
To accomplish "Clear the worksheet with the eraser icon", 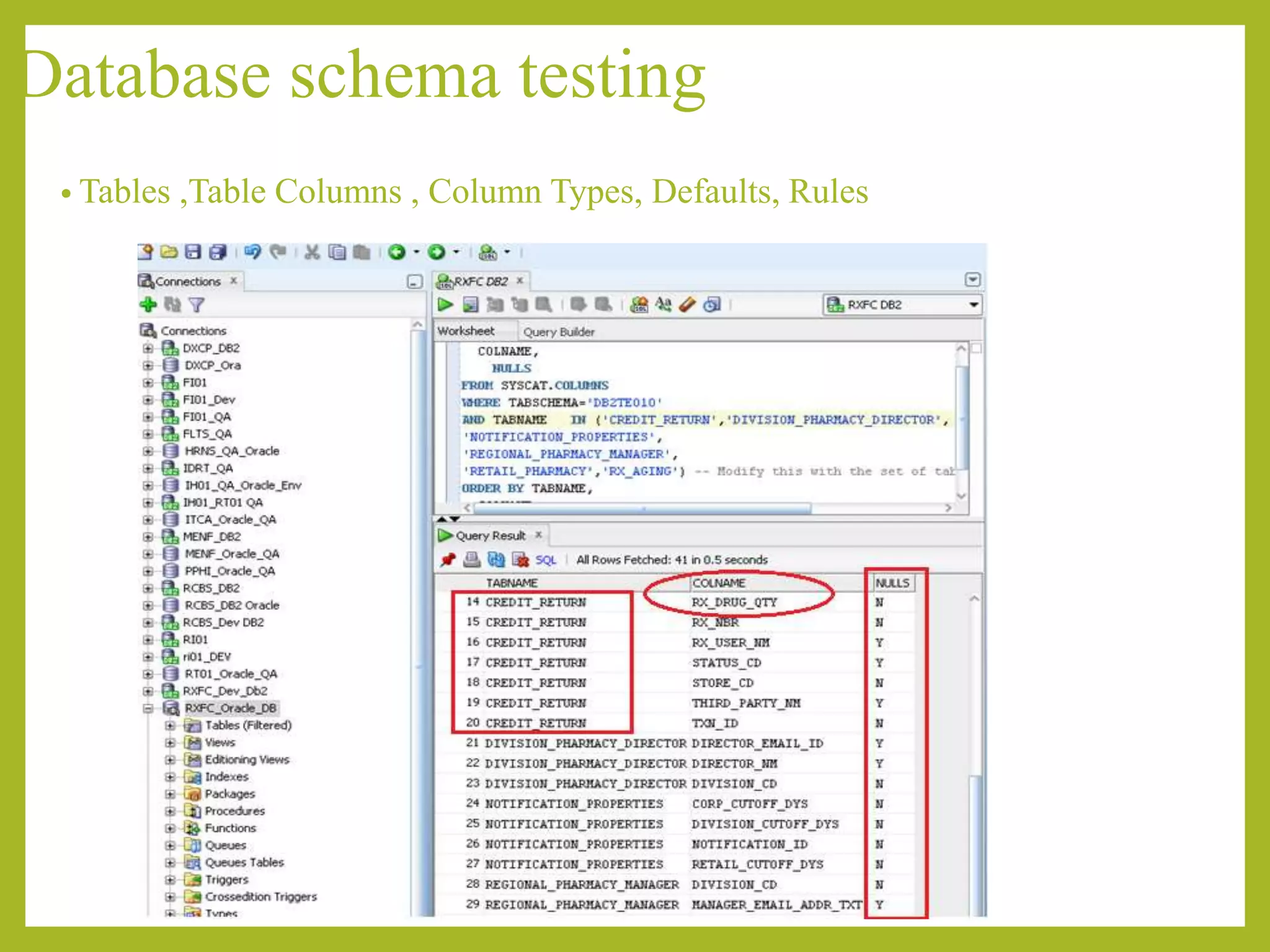I will (x=687, y=304).
